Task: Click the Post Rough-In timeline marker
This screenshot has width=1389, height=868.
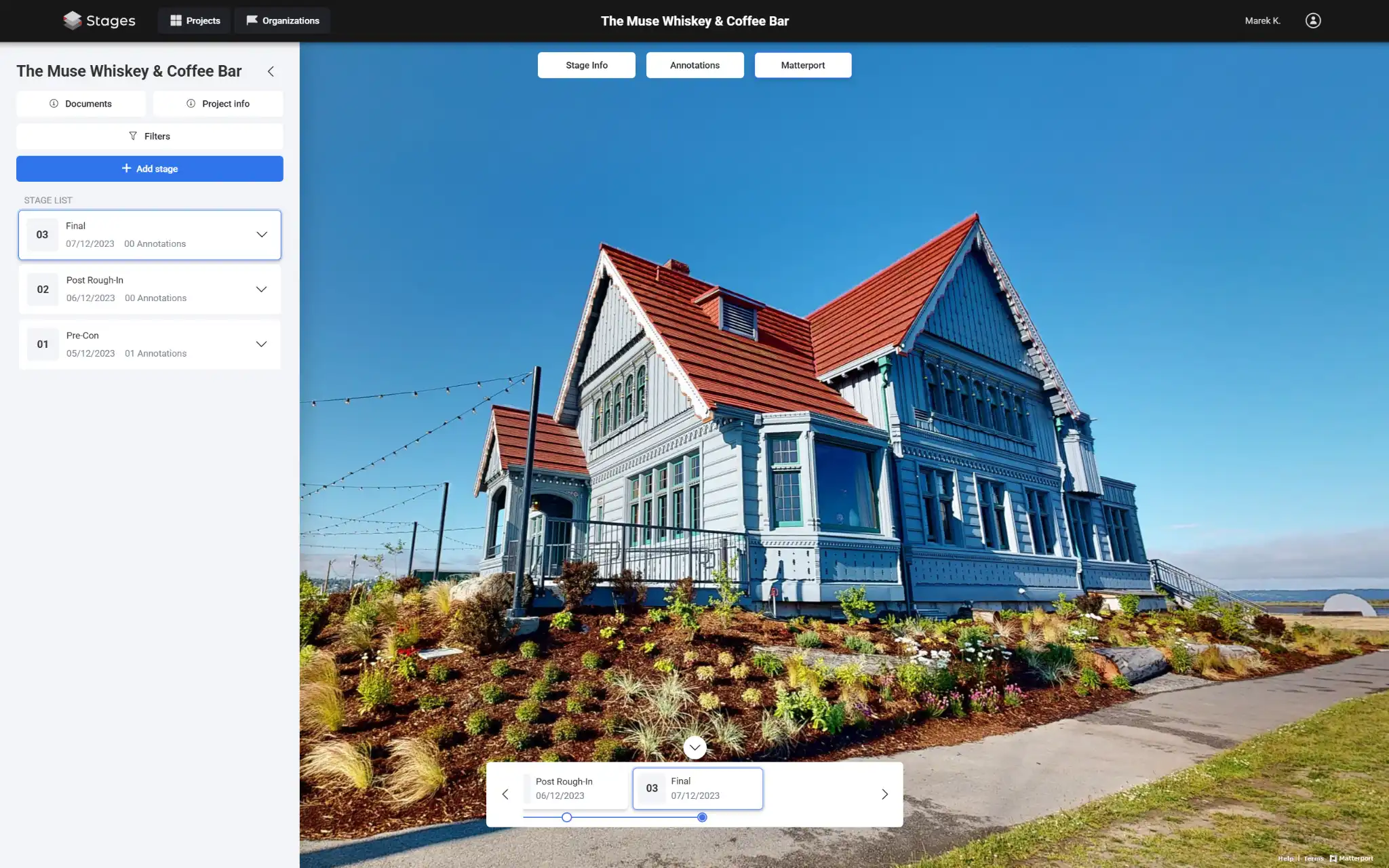Action: [567, 817]
